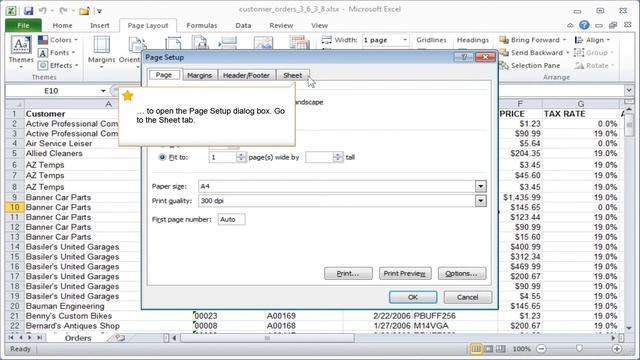This screenshot has height=360, width=640.
Task: Open the Selection Pane
Action: (529, 65)
